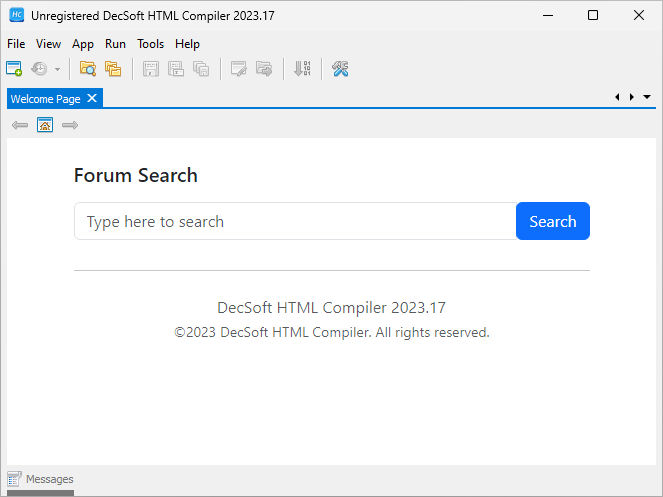
Task: Close the HTML Compiler window
Action: 639,16
